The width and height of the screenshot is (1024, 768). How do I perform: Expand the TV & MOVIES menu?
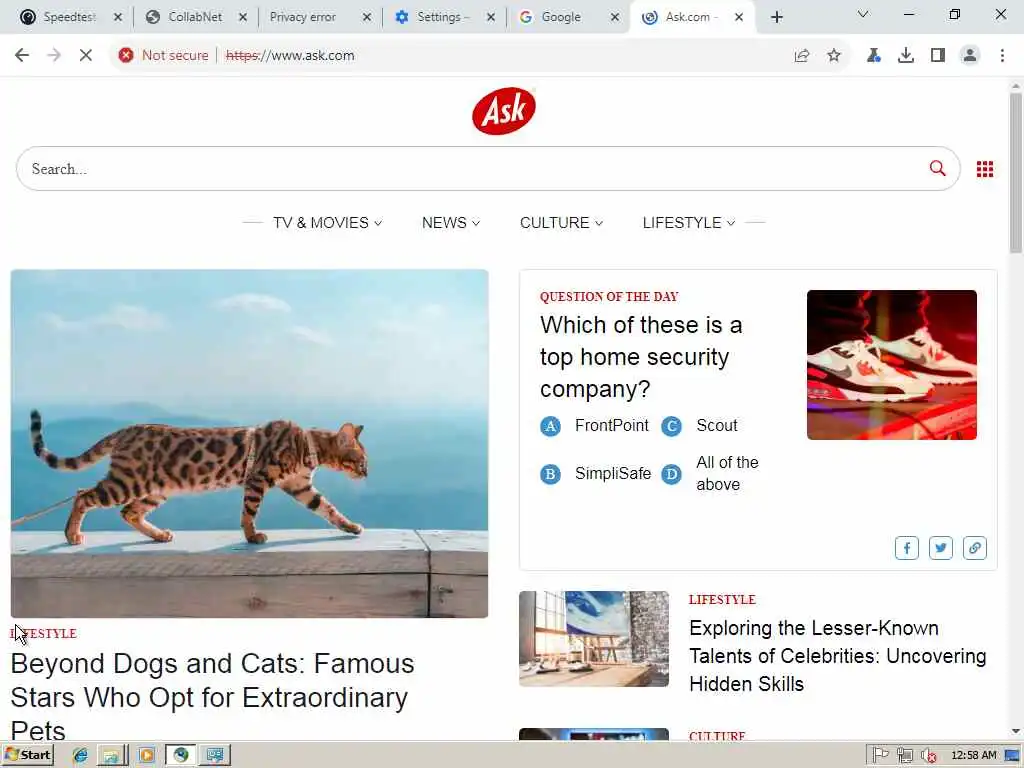coord(327,223)
